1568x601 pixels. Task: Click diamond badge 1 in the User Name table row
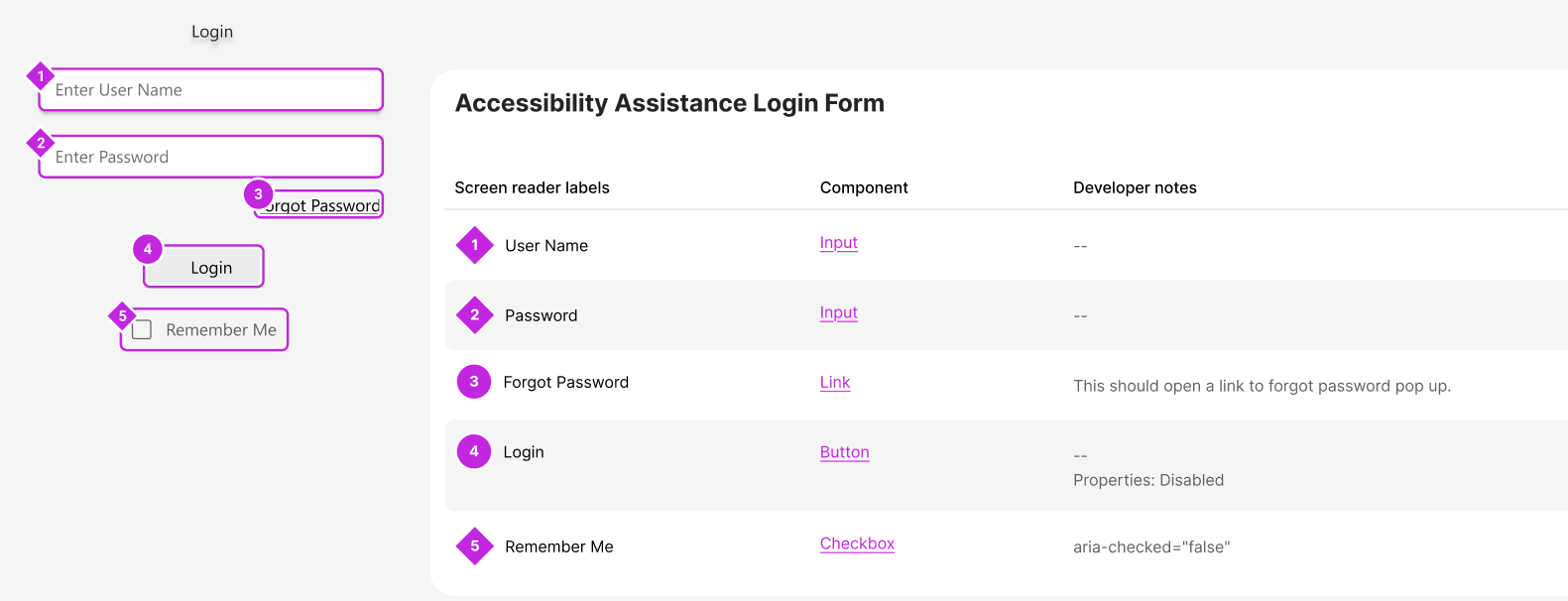coord(475,245)
